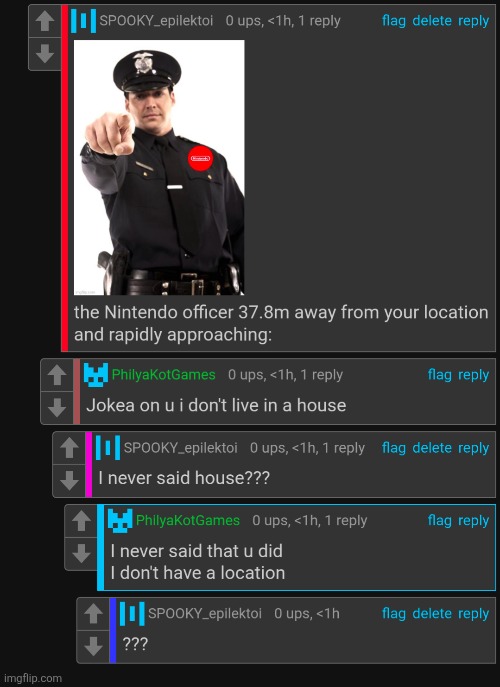Open SPOOKY_epilektoi profile on the top comment

156,21
